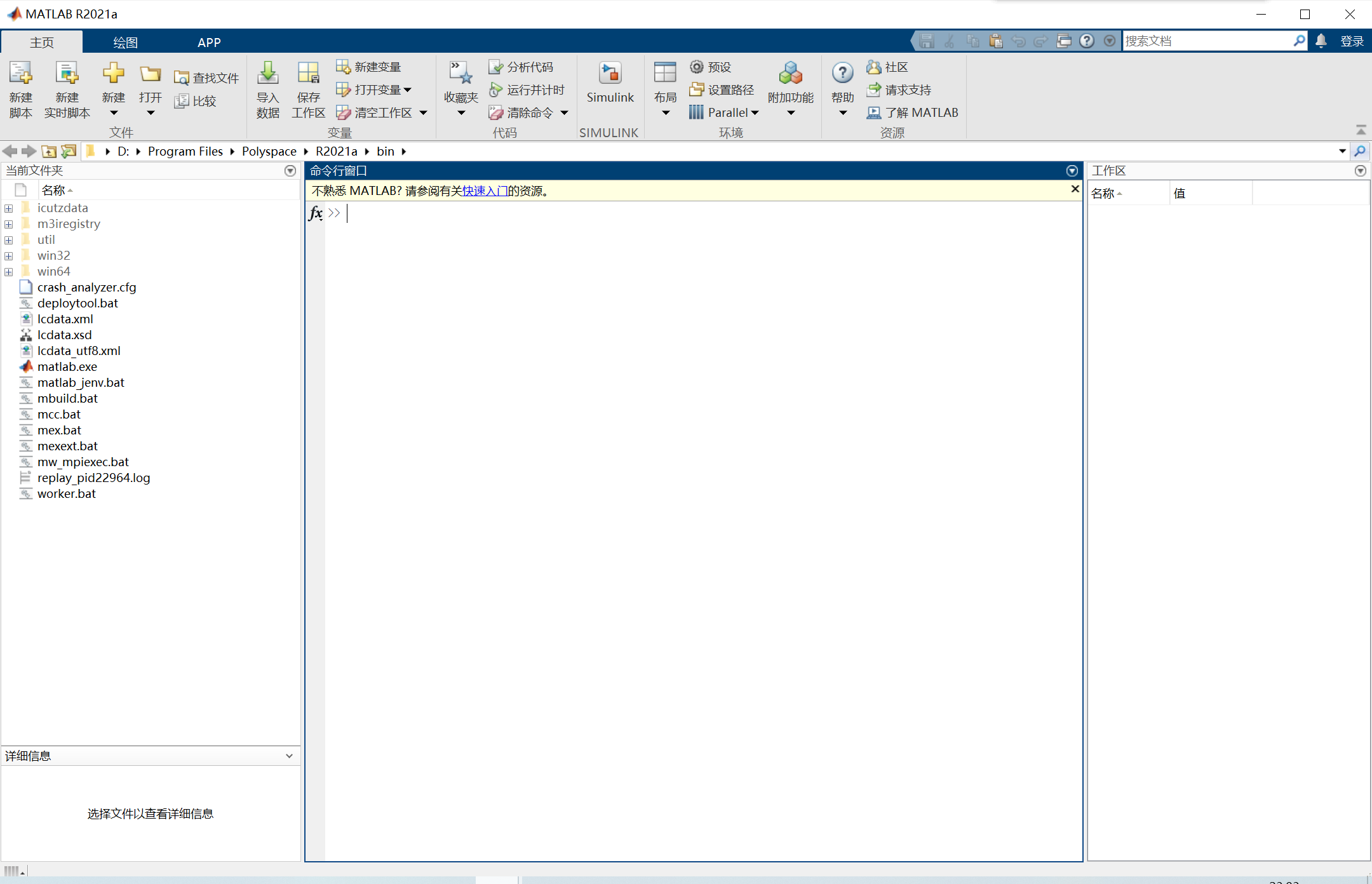
Task: Click the Add-Ons (附加功能) icon
Action: (x=790, y=75)
